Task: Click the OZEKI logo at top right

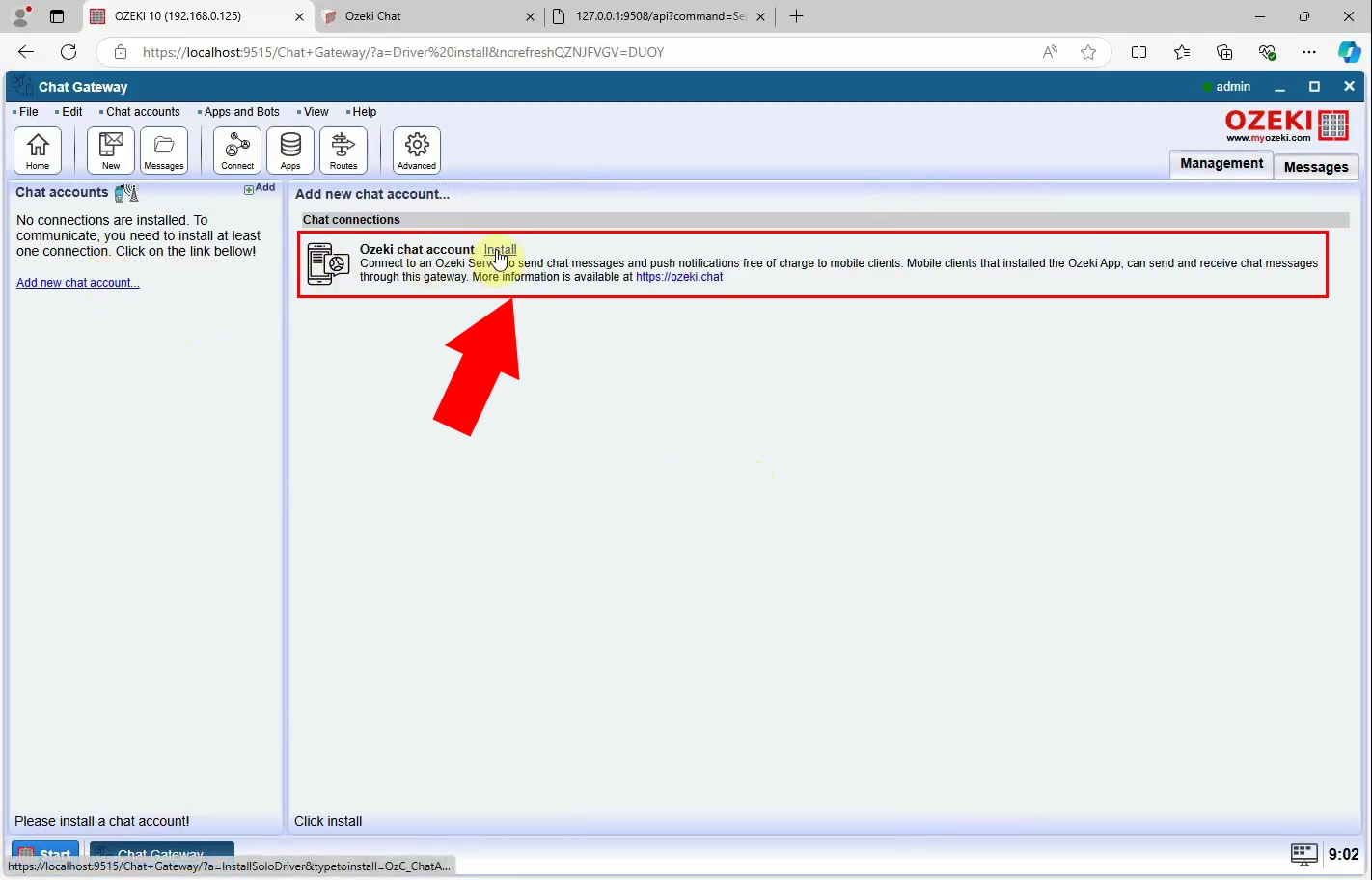Action: click(1286, 125)
